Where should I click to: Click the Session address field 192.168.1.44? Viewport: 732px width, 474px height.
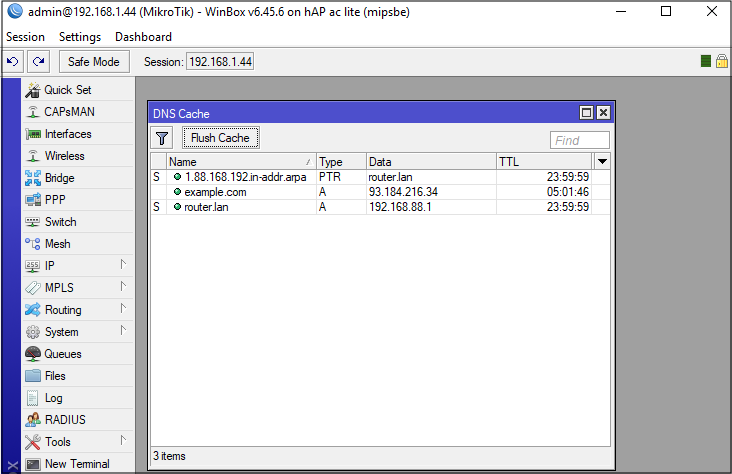click(220, 62)
